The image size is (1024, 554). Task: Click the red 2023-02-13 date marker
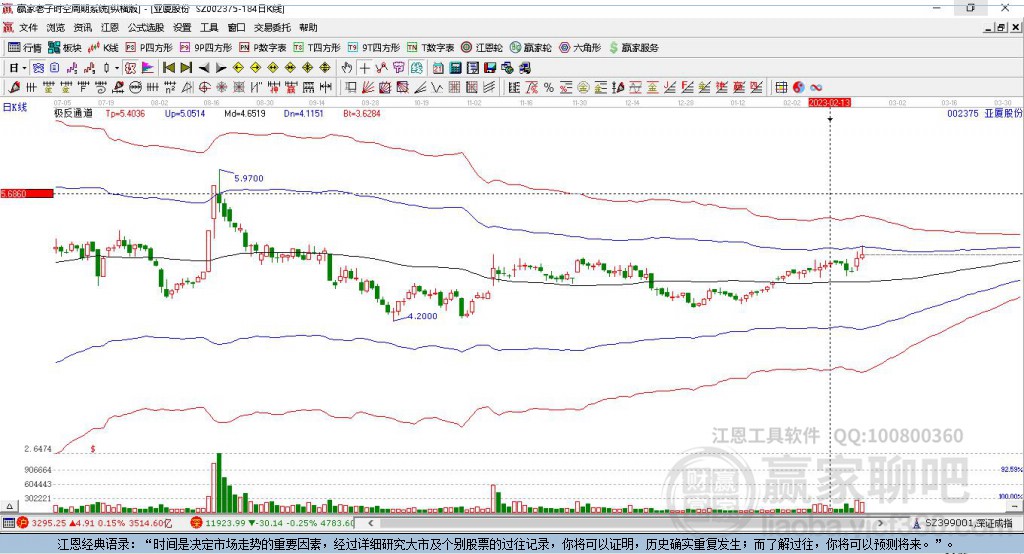pyautogui.click(x=829, y=103)
